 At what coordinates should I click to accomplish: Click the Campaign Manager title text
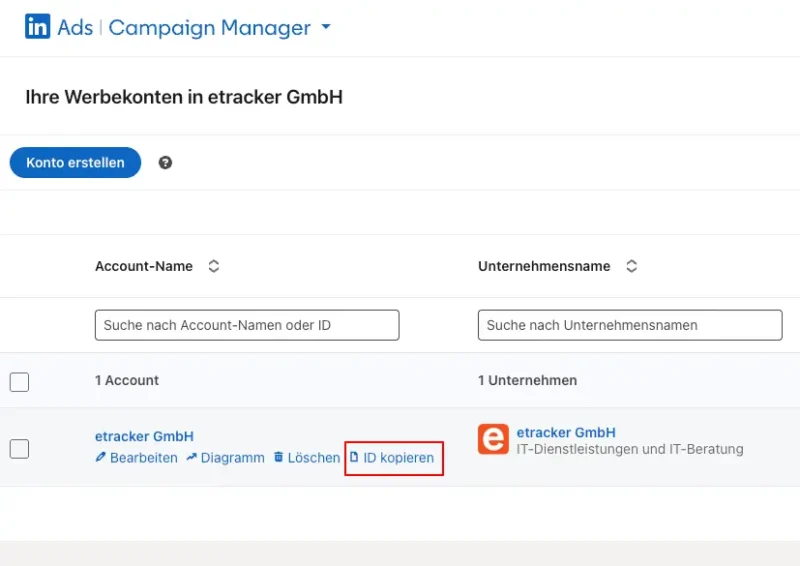pyautogui.click(x=209, y=28)
